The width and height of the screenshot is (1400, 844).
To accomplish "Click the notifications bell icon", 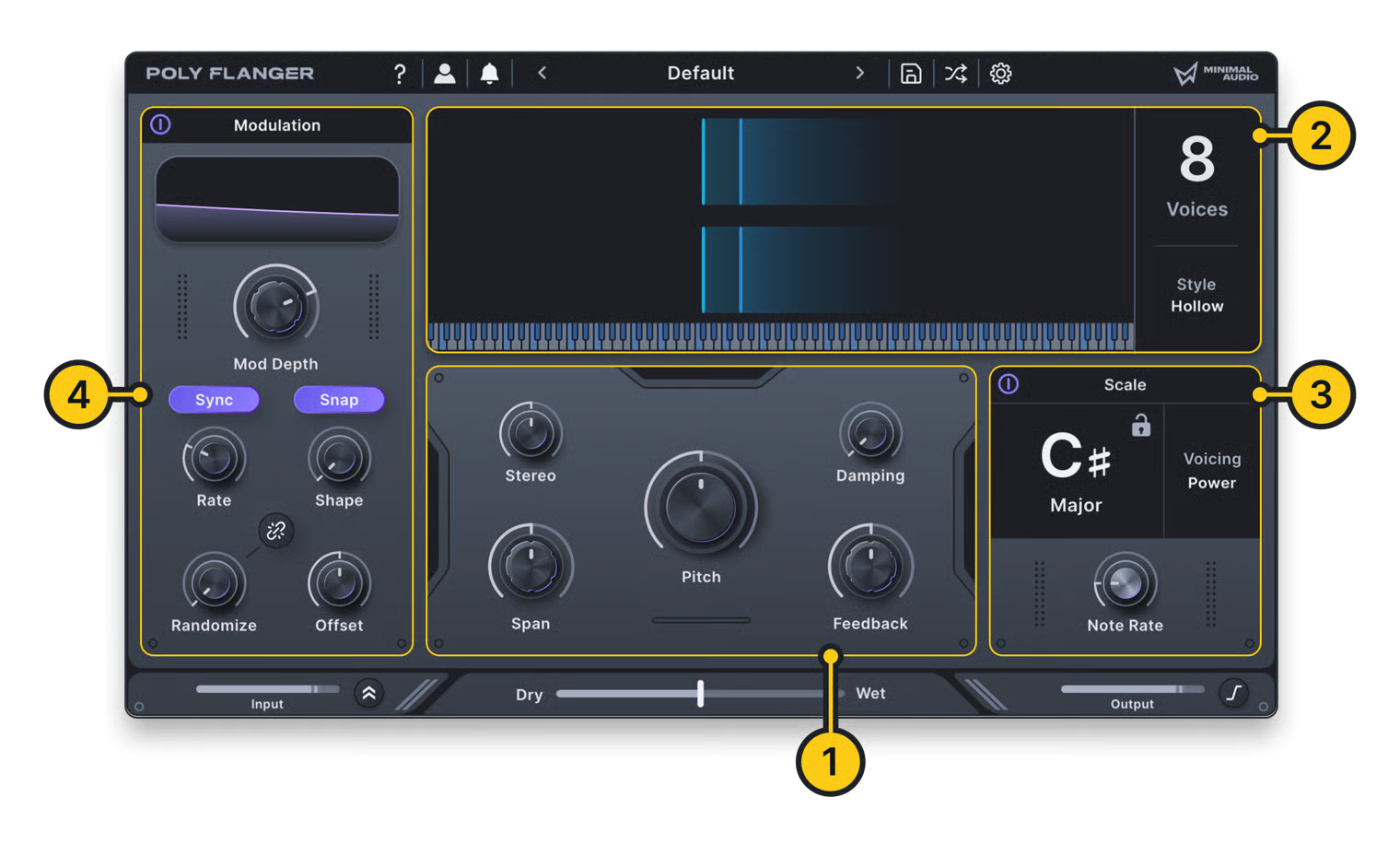I will point(489,74).
